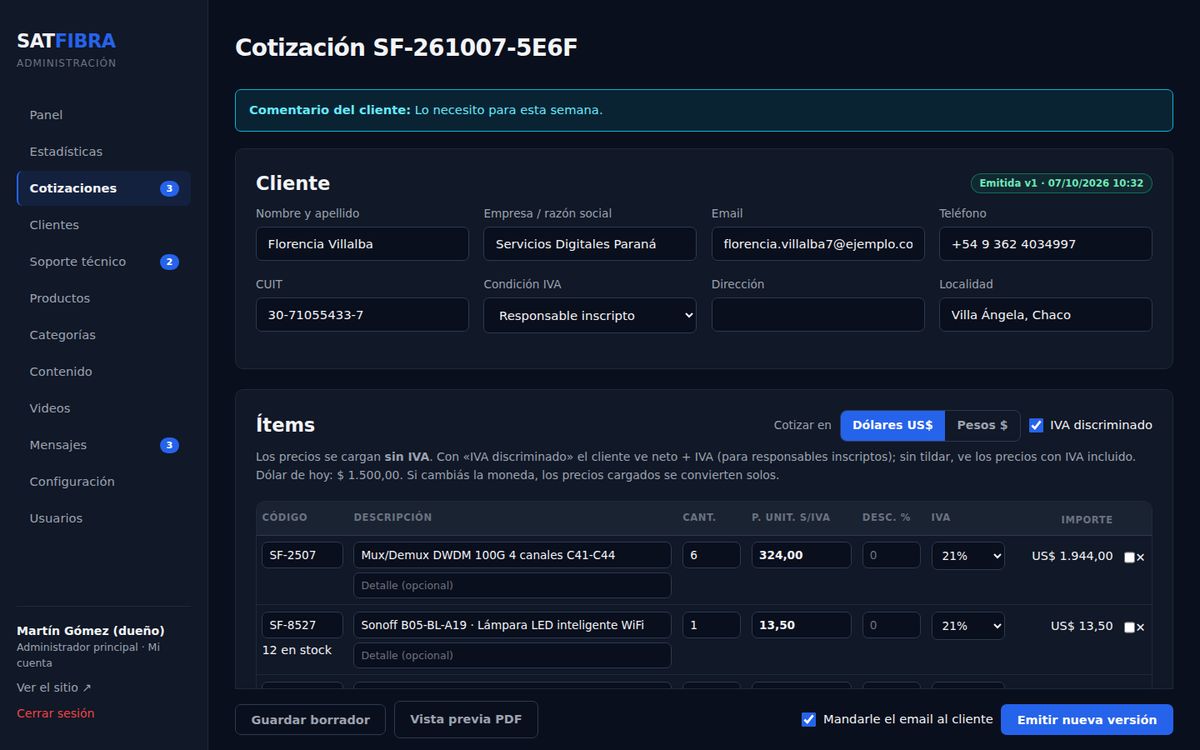Open Contenido in the sidebar
The image size is (1200, 750).
(x=104, y=372)
